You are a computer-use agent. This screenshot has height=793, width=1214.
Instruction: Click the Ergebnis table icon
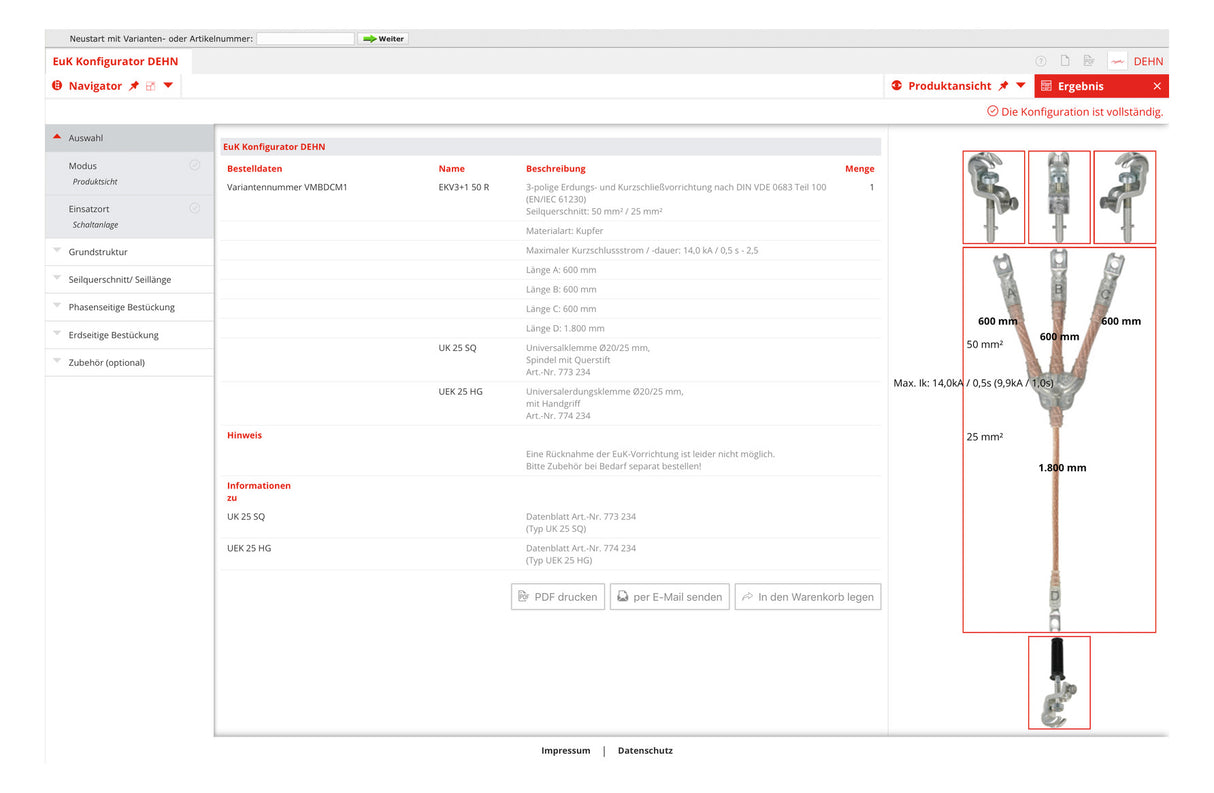point(1046,86)
